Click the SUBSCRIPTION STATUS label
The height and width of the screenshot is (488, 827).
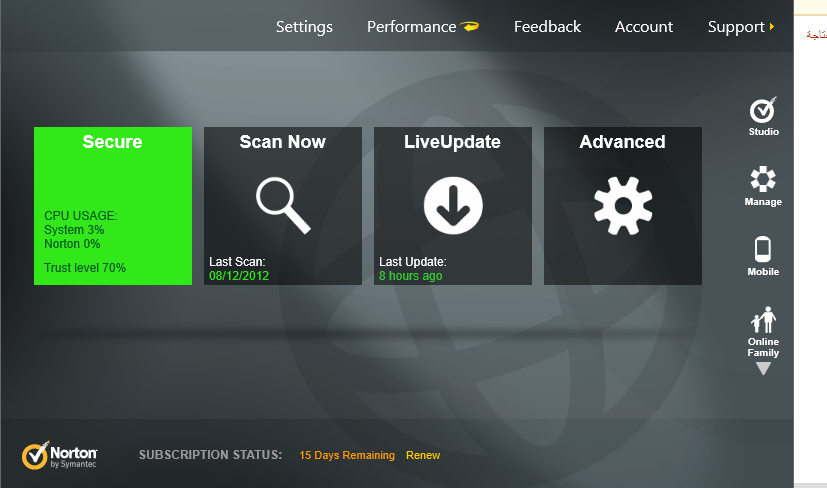210,455
